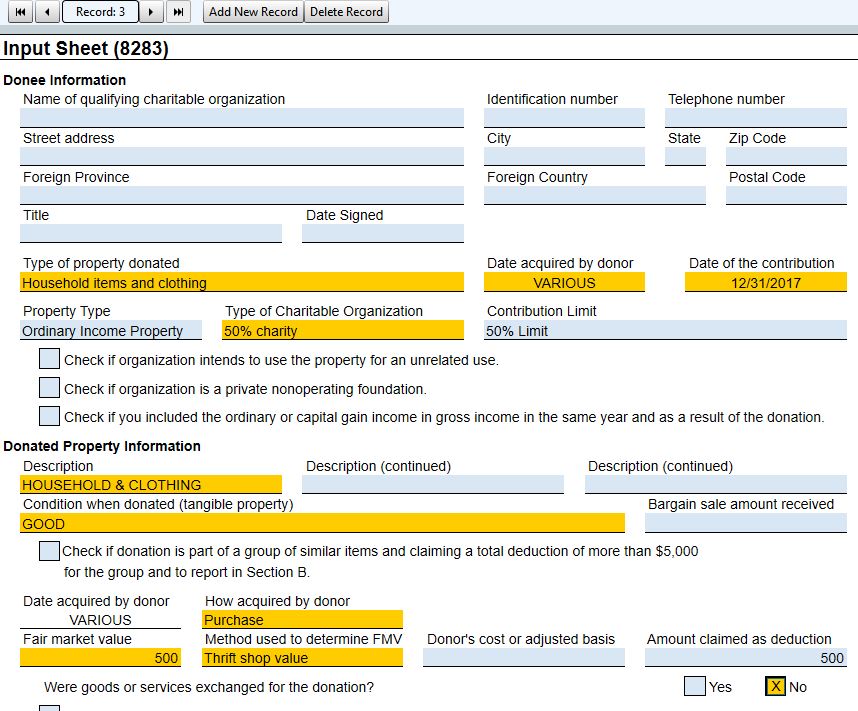Open Type of property donated dropdown
Screen dimensions: 858x711
(242, 282)
